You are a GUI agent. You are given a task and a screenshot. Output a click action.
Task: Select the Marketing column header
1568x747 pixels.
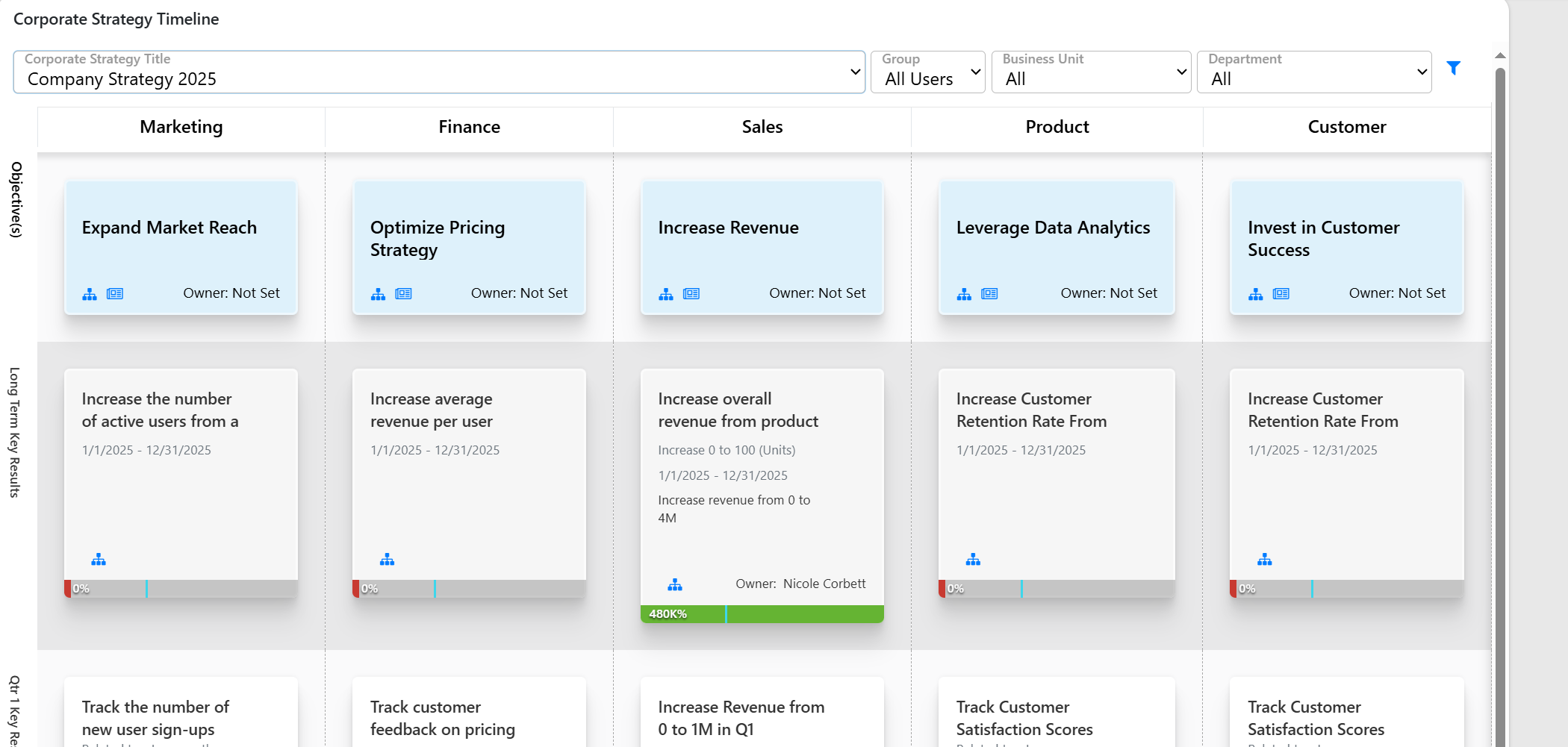click(x=181, y=127)
